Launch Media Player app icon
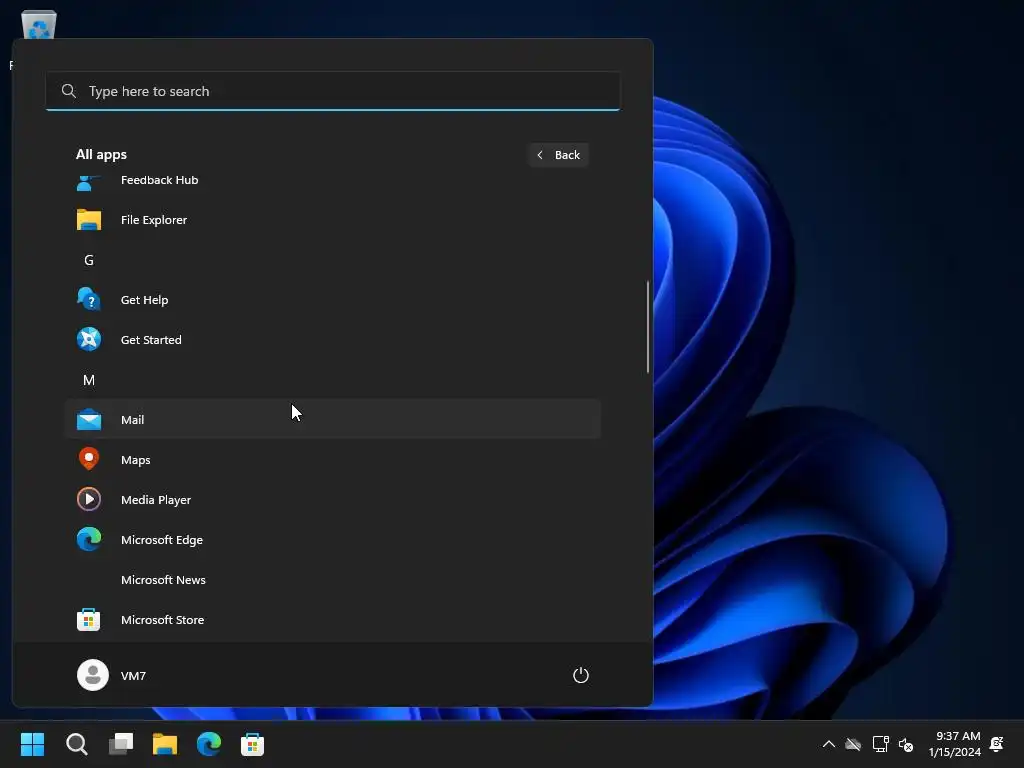Viewport: 1024px width, 768px height. click(x=88, y=500)
